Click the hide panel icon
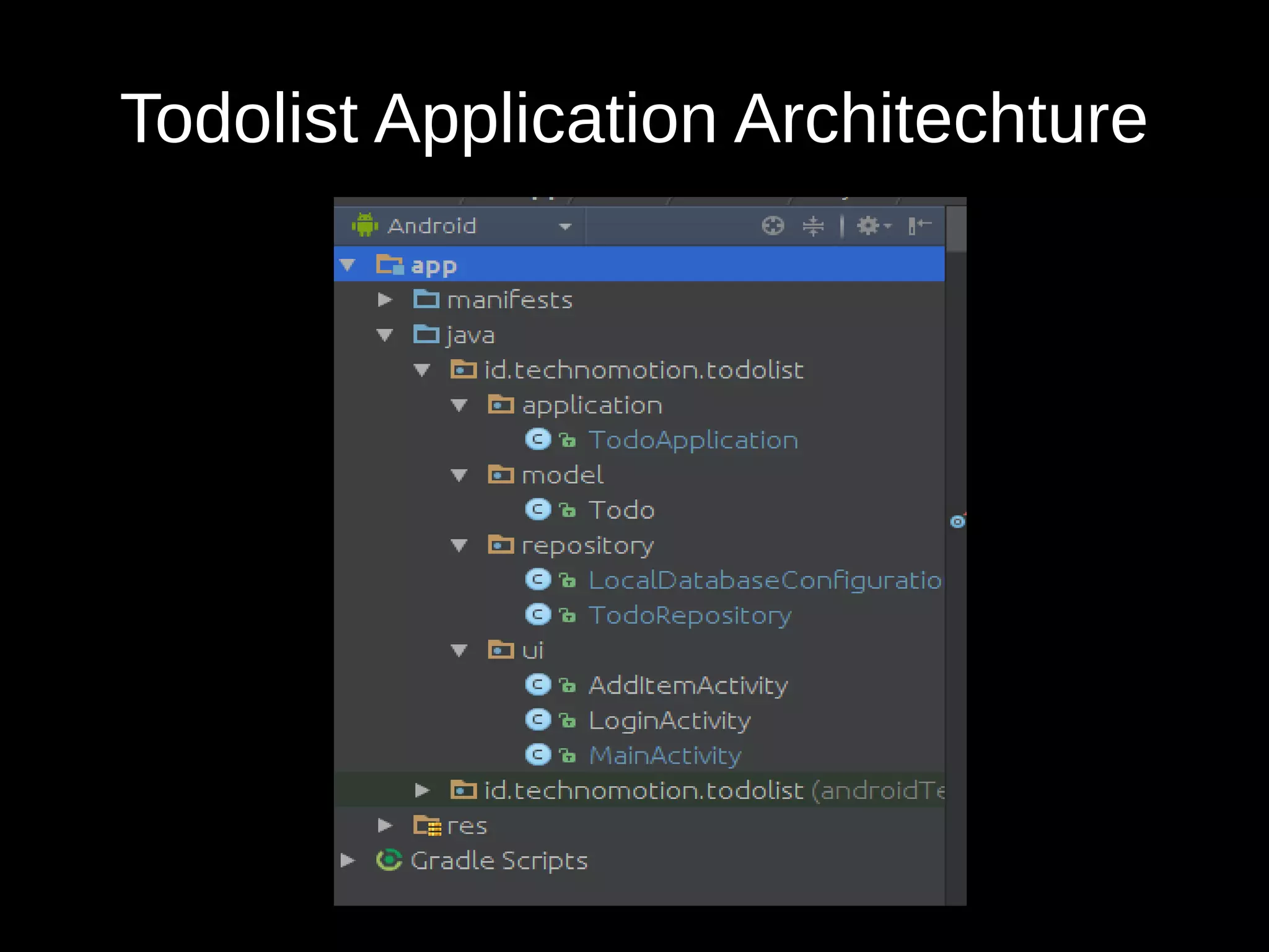 point(919,226)
